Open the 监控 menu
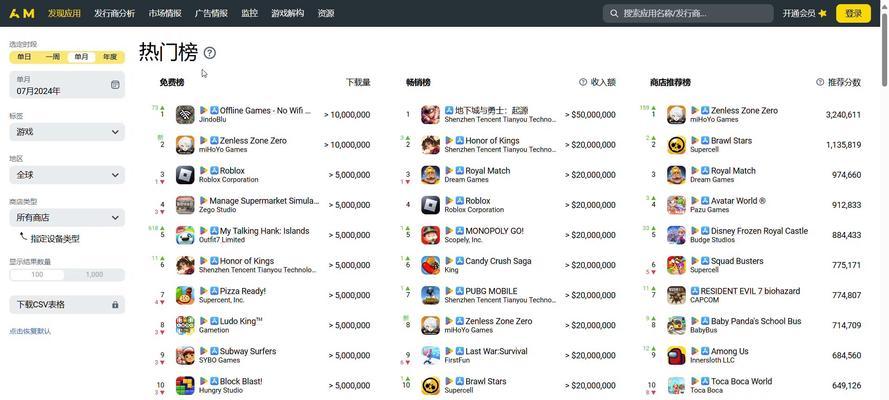889x400 pixels. coord(249,13)
